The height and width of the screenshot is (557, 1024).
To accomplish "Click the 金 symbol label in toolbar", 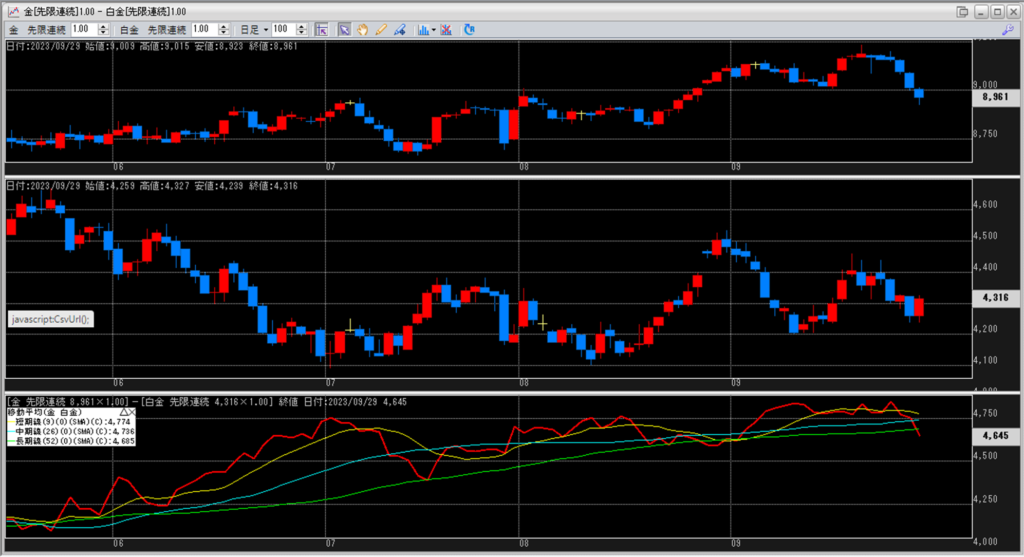I will (x=13, y=30).
